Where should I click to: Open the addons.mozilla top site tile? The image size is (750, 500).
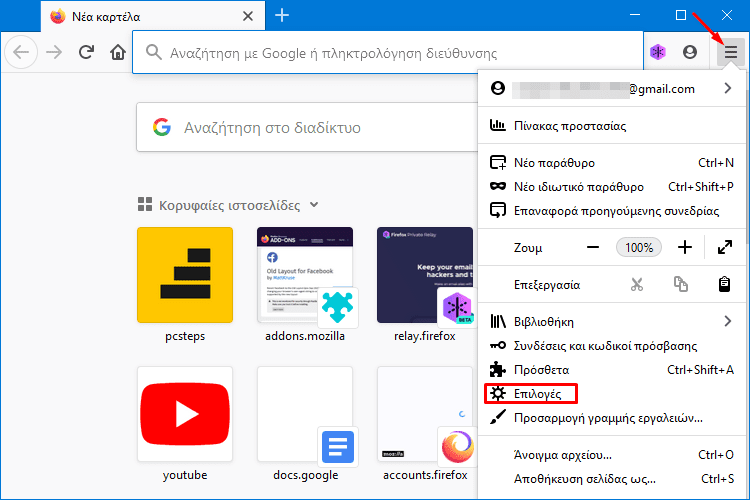[305, 275]
